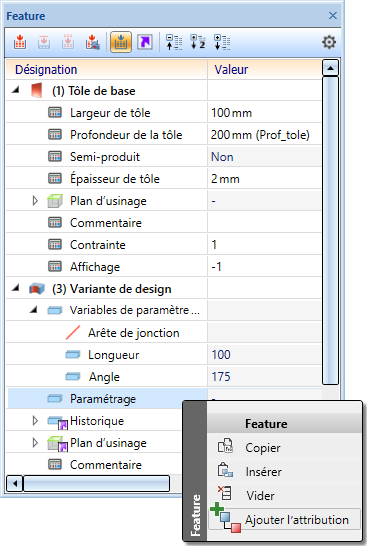The image size is (368, 547).
Task: Collapse the Variante de design node
Action: point(15,289)
